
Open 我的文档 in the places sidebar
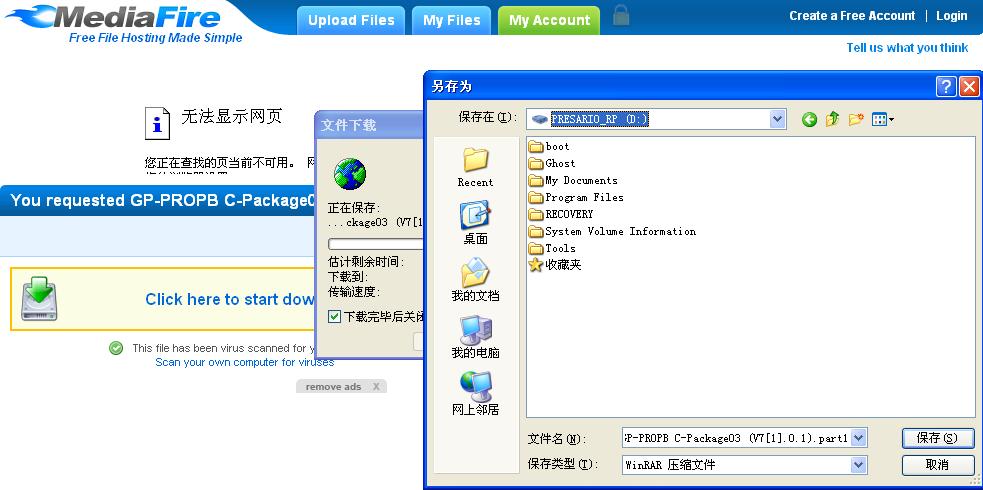pos(475,280)
